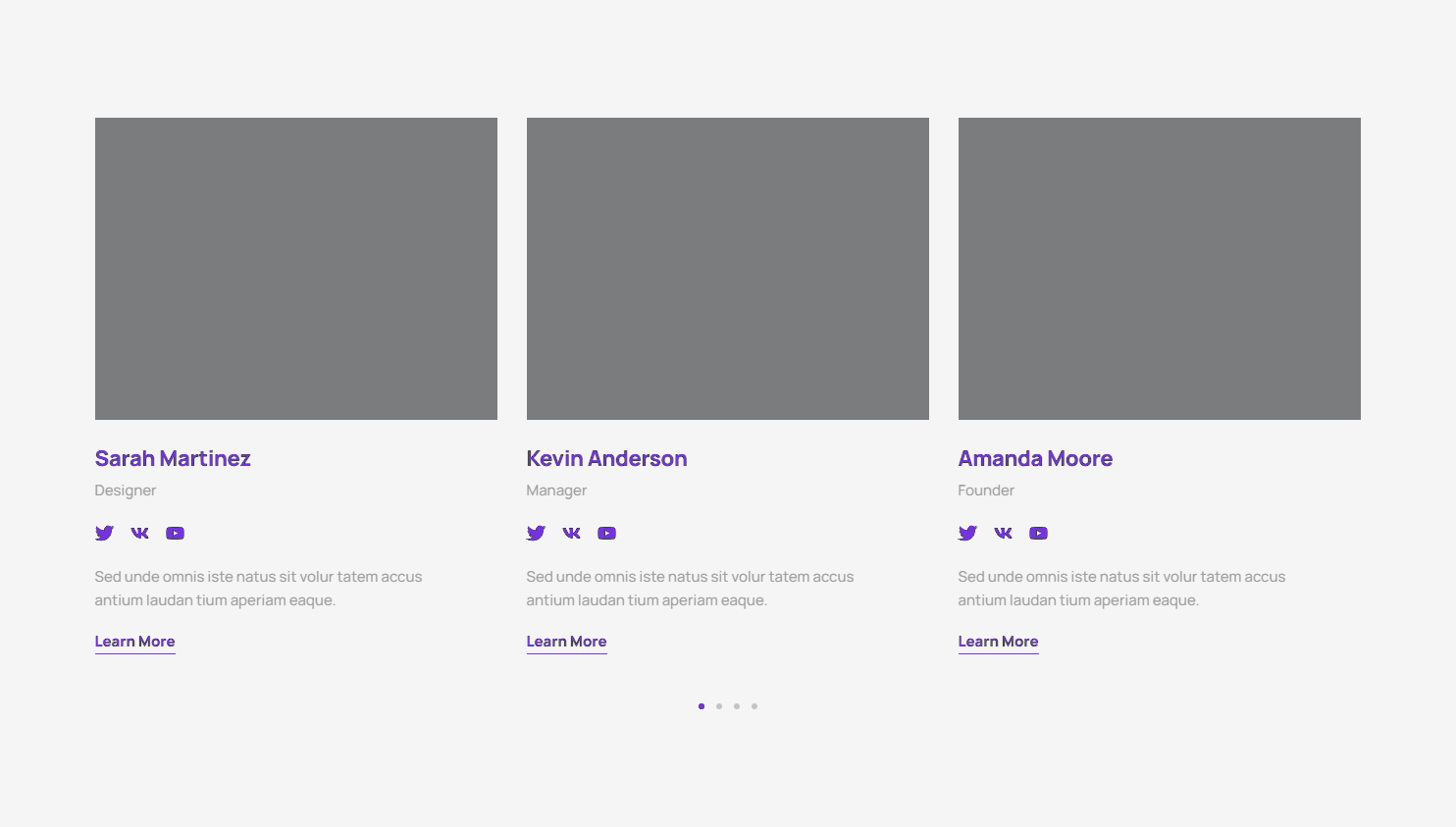Screen dimensions: 1456x827
Task: Jump to the fourth carousel pagination dot
Action: [x=754, y=706]
